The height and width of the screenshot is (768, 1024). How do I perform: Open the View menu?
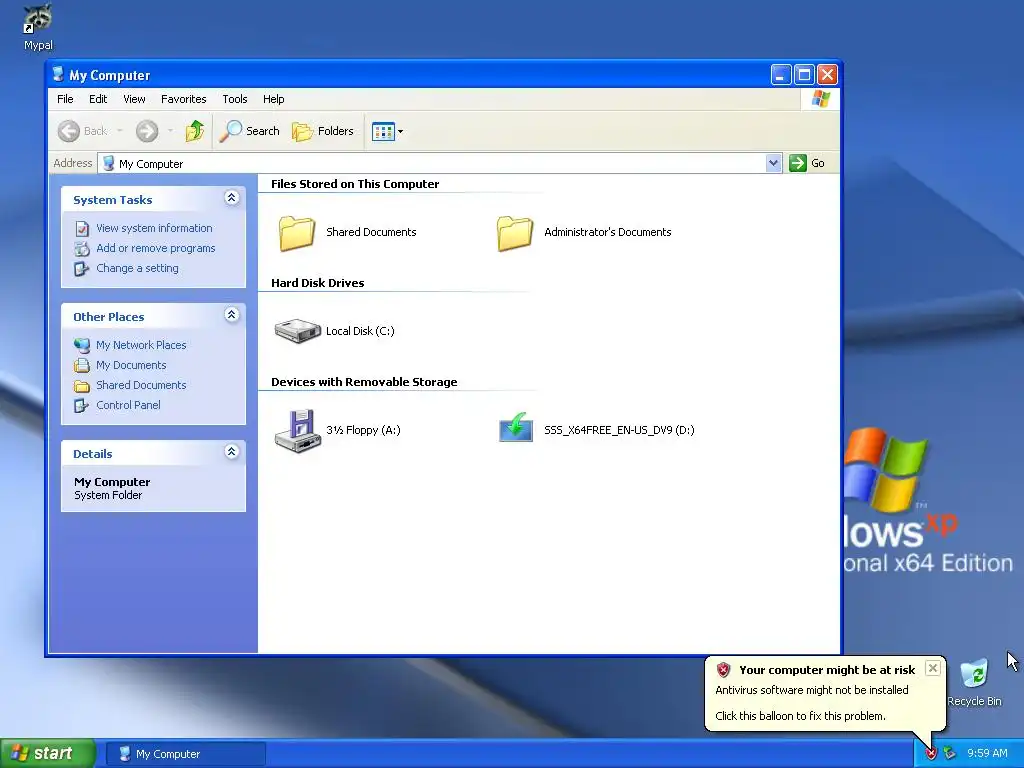tap(135, 99)
